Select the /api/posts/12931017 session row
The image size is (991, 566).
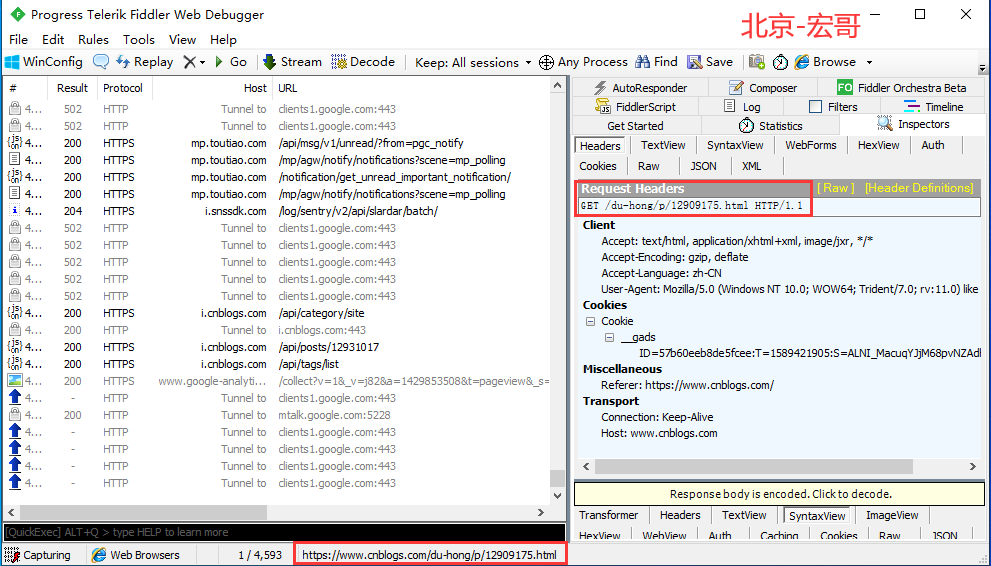pyautogui.click(x=277, y=347)
